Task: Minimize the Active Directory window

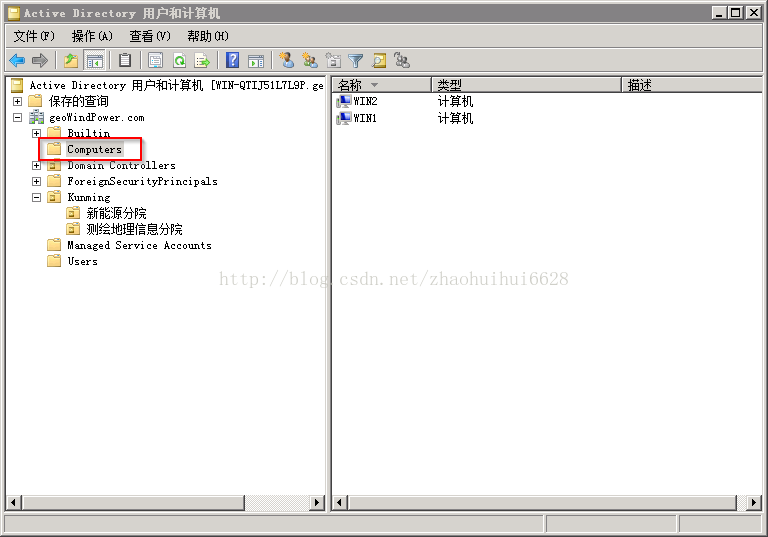Action: (719, 13)
